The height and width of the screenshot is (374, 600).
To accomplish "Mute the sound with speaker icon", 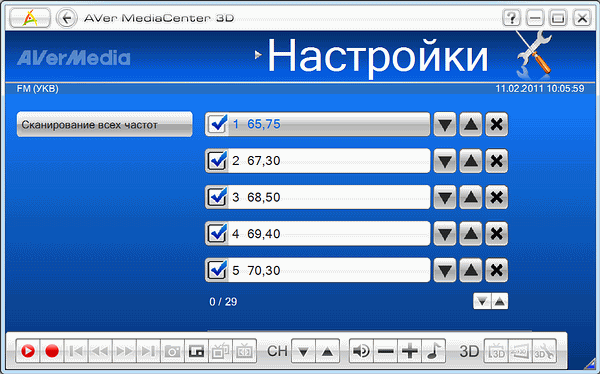I will 361,351.
